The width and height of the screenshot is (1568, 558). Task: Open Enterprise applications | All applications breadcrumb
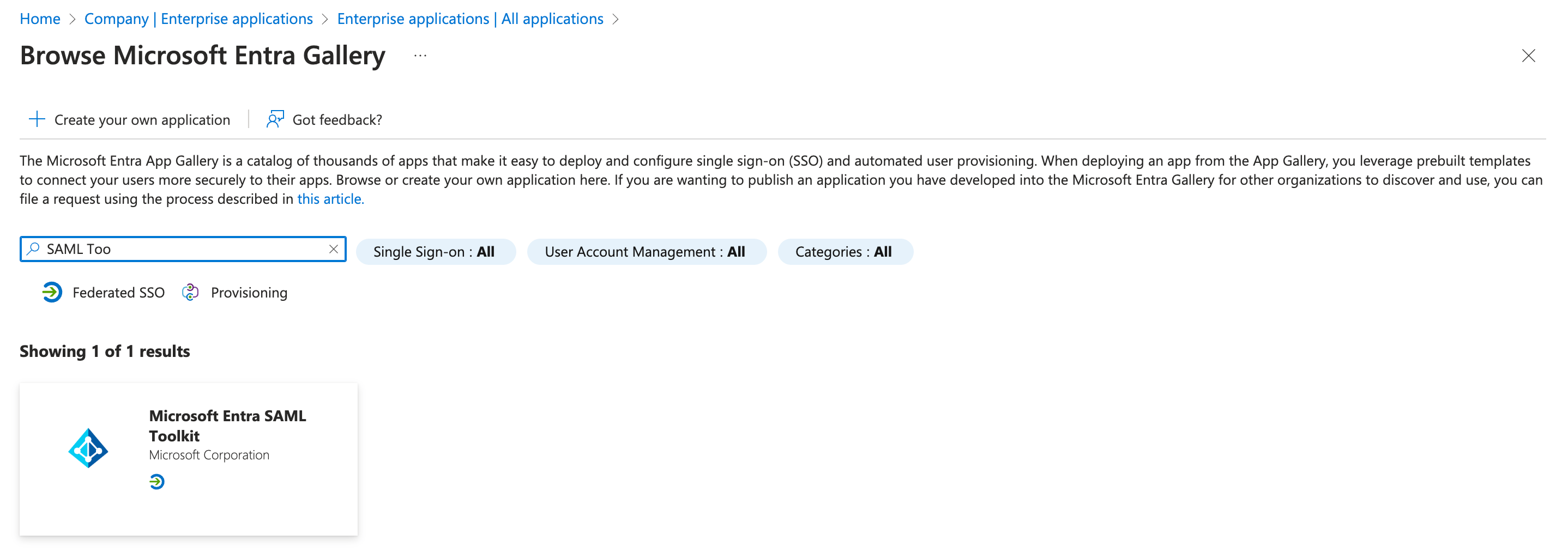pyautogui.click(x=470, y=19)
